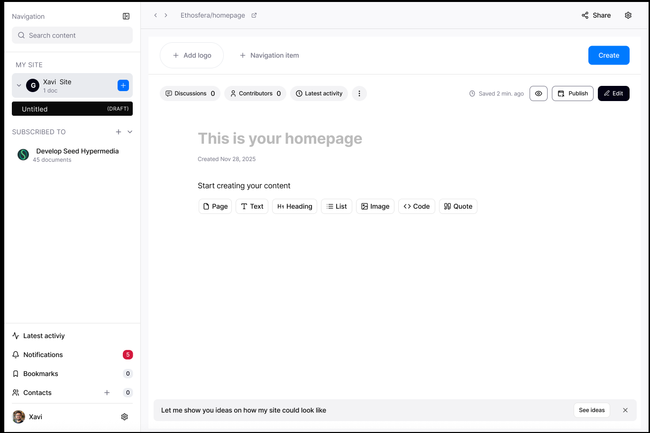Open account settings gear beside Xavi
650x433 pixels.
click(125, 417)
